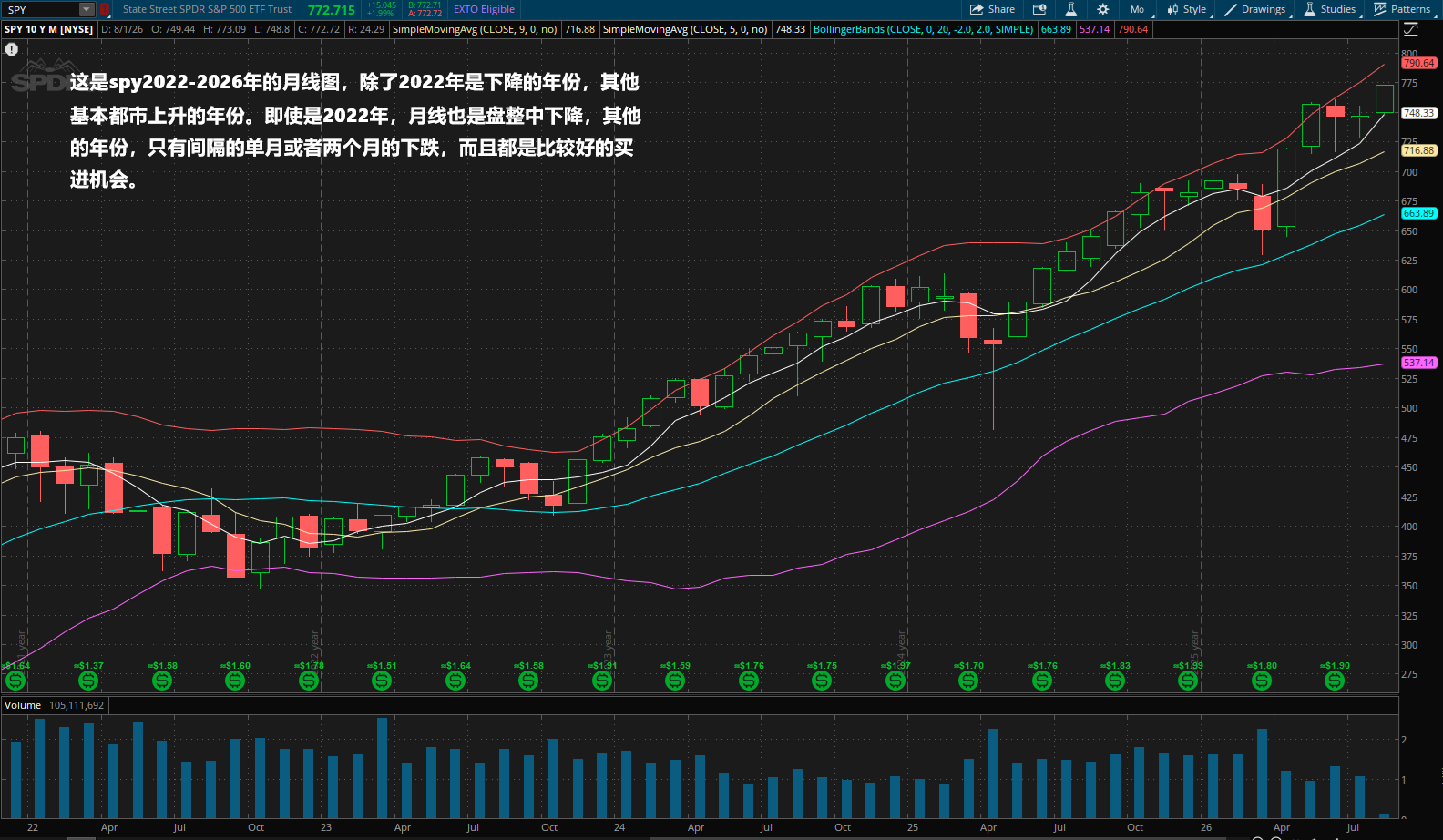Click the bid price B: 772.71
Screen dimensions: 1443x840
[425, 5]
